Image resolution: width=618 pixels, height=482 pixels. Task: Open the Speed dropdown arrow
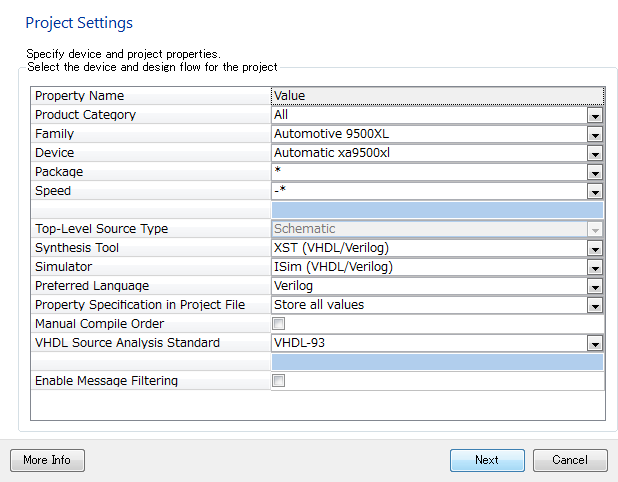(x=595, y=191)
